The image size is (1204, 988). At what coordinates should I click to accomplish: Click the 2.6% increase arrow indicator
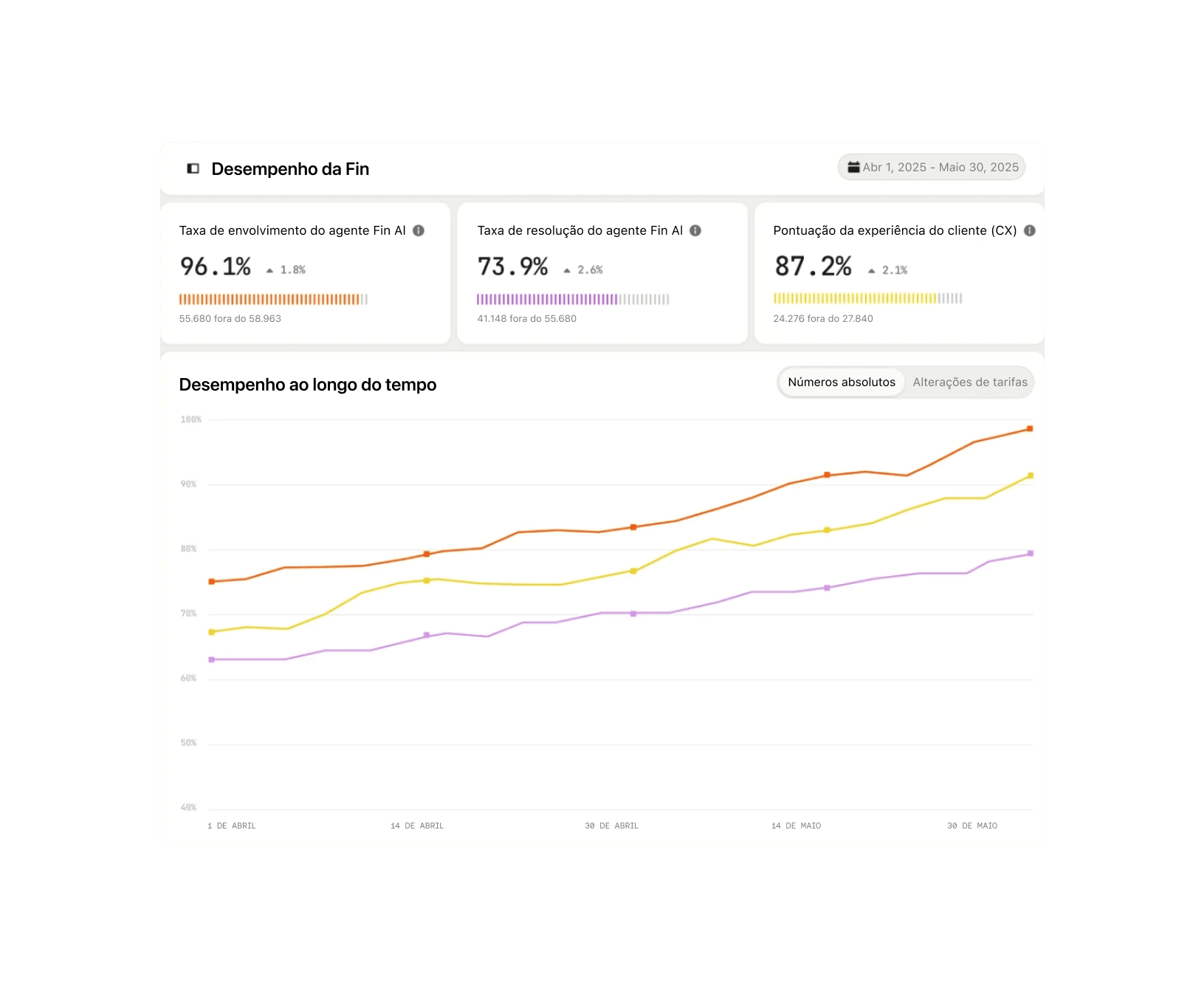(567, 270)
